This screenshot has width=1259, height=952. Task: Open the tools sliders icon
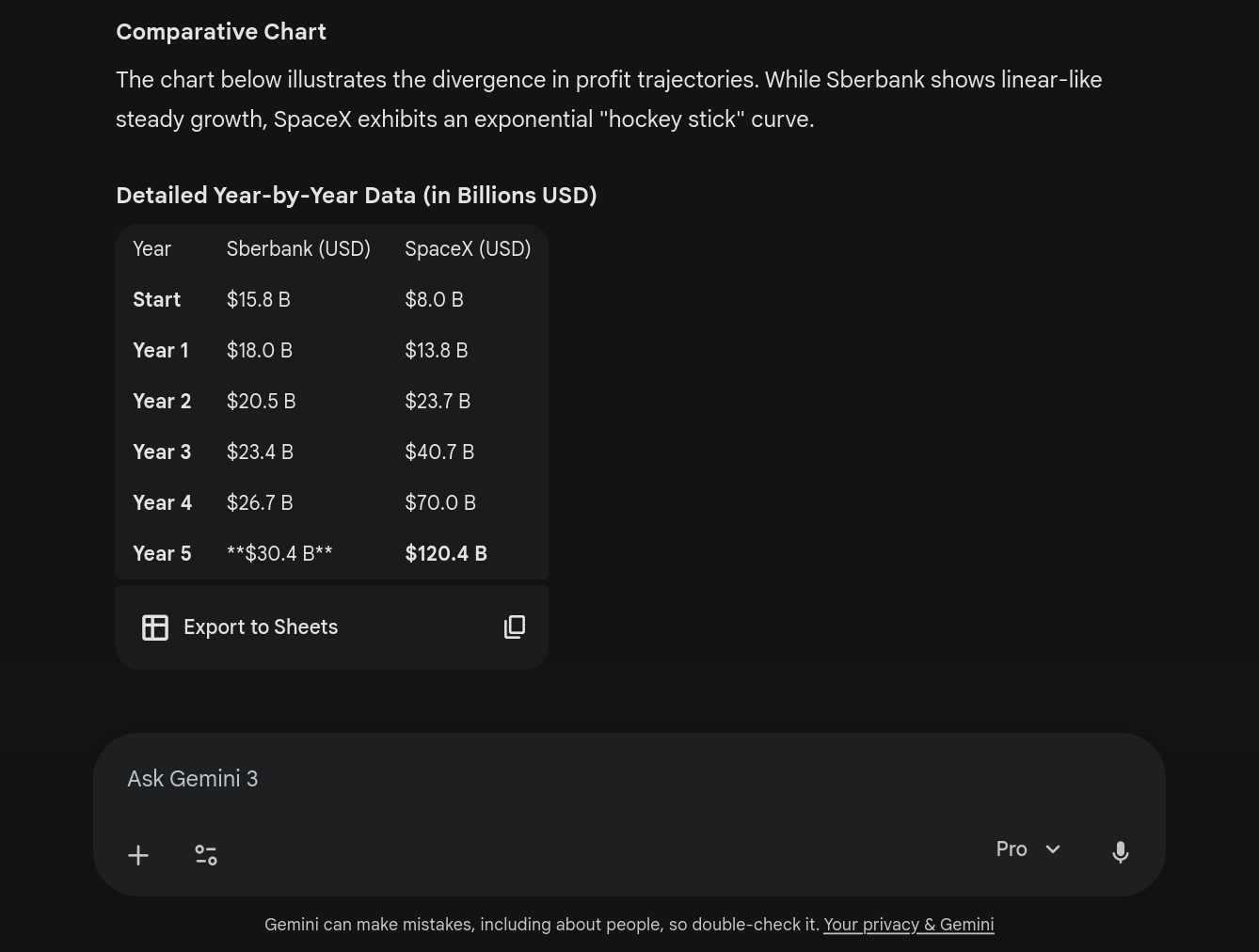pyautogui.click(x=206, y=855)
